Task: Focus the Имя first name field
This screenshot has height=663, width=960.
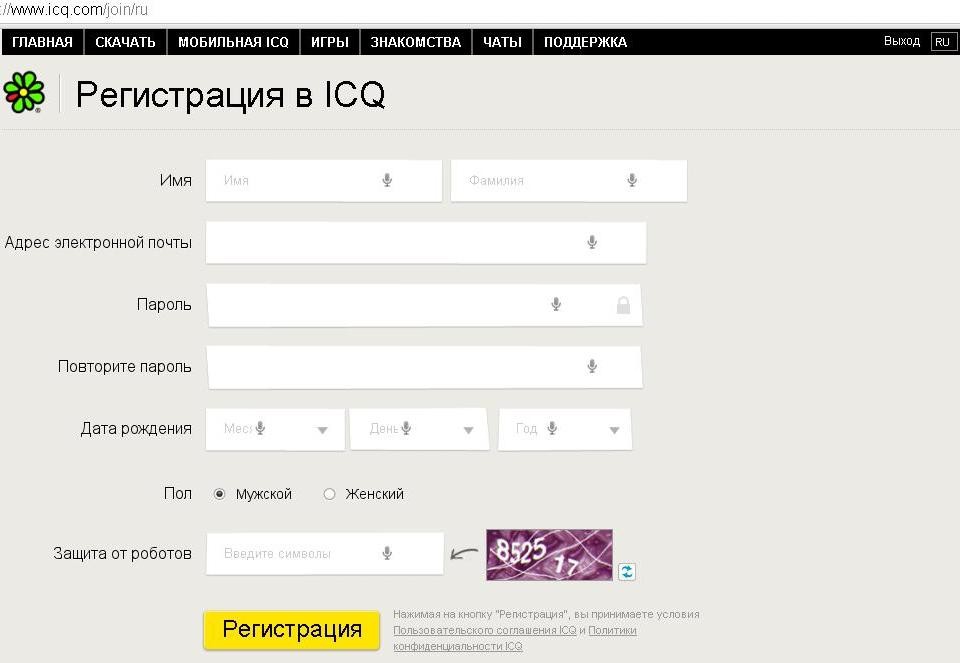Action: pyautogui.click(x=324, y=181)
